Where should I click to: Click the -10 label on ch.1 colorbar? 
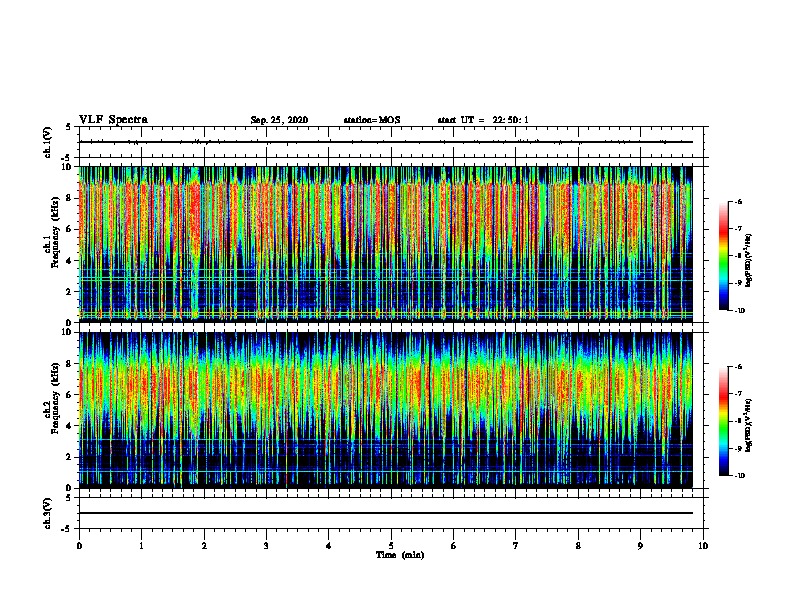[739, 311]
